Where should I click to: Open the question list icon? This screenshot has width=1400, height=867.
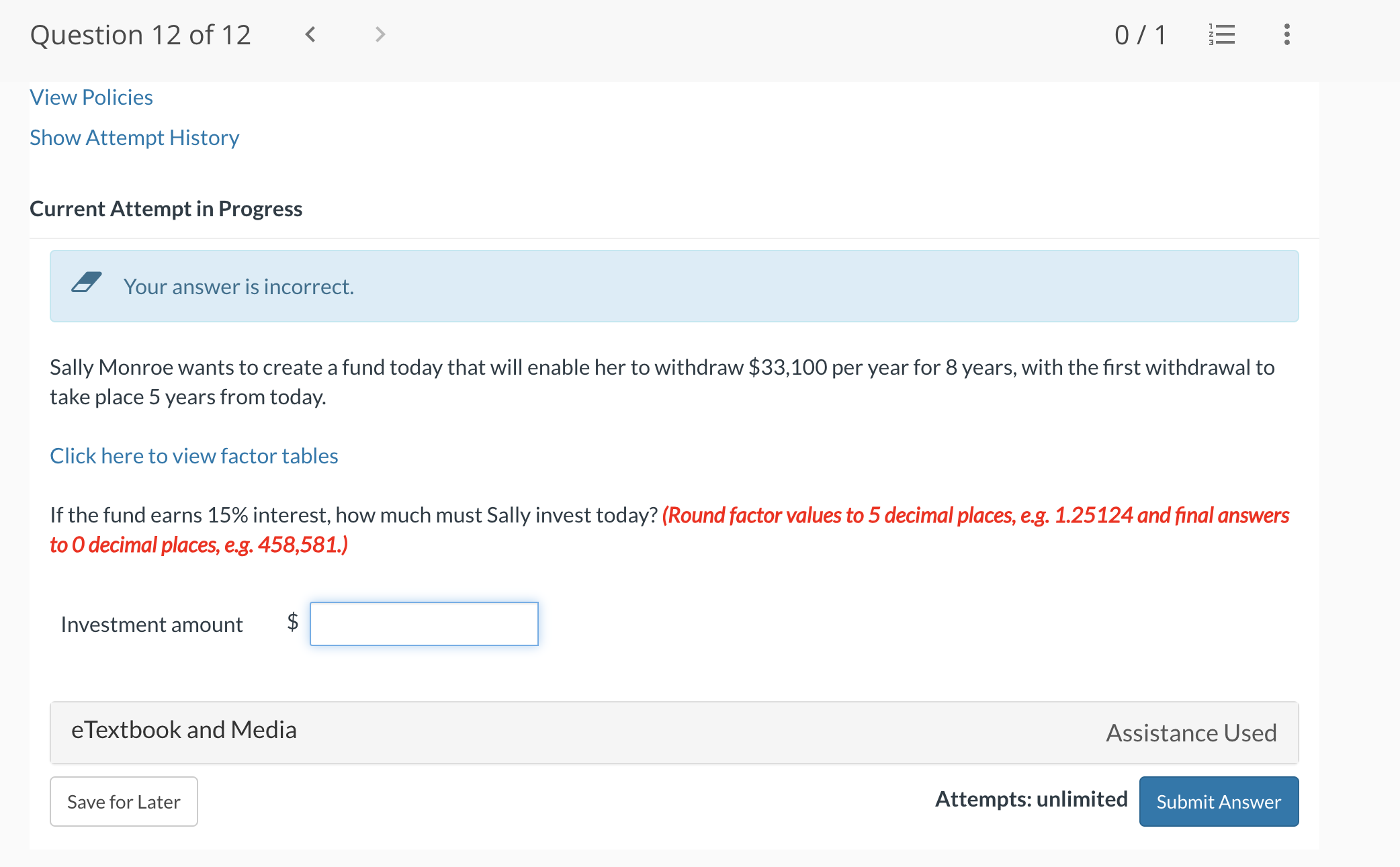coord(1221,34)
